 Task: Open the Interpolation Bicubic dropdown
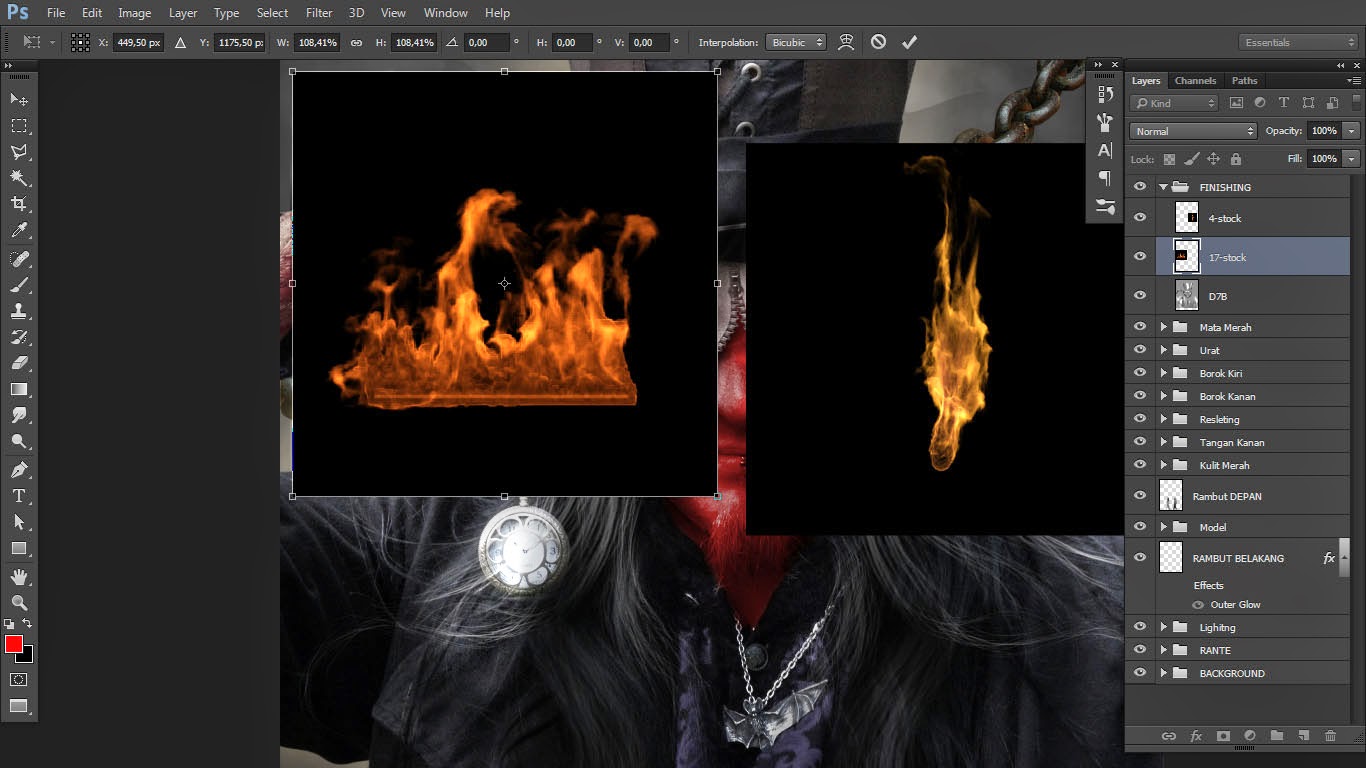point(796,43)
